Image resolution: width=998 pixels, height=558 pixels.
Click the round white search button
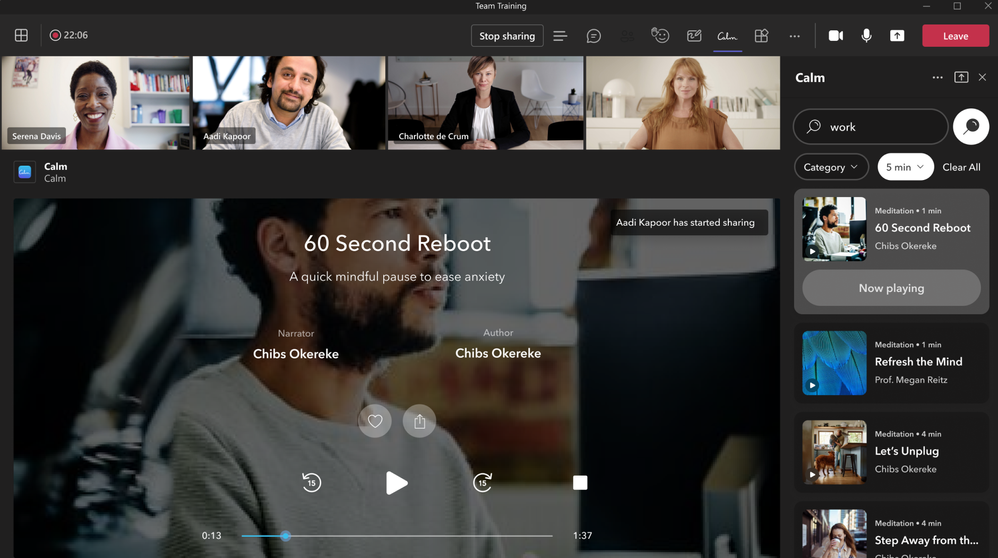(x=971, y=127)
